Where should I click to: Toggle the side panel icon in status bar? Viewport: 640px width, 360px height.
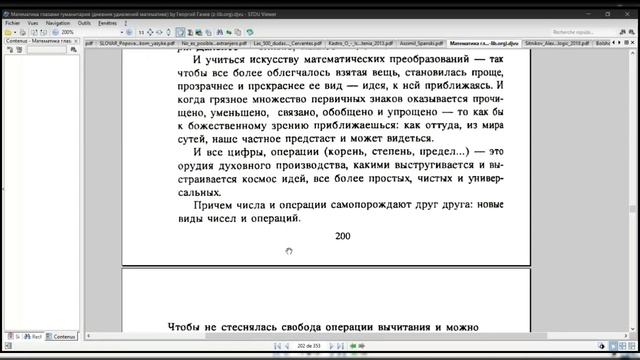pyautogui.click(x=8, y=346)
